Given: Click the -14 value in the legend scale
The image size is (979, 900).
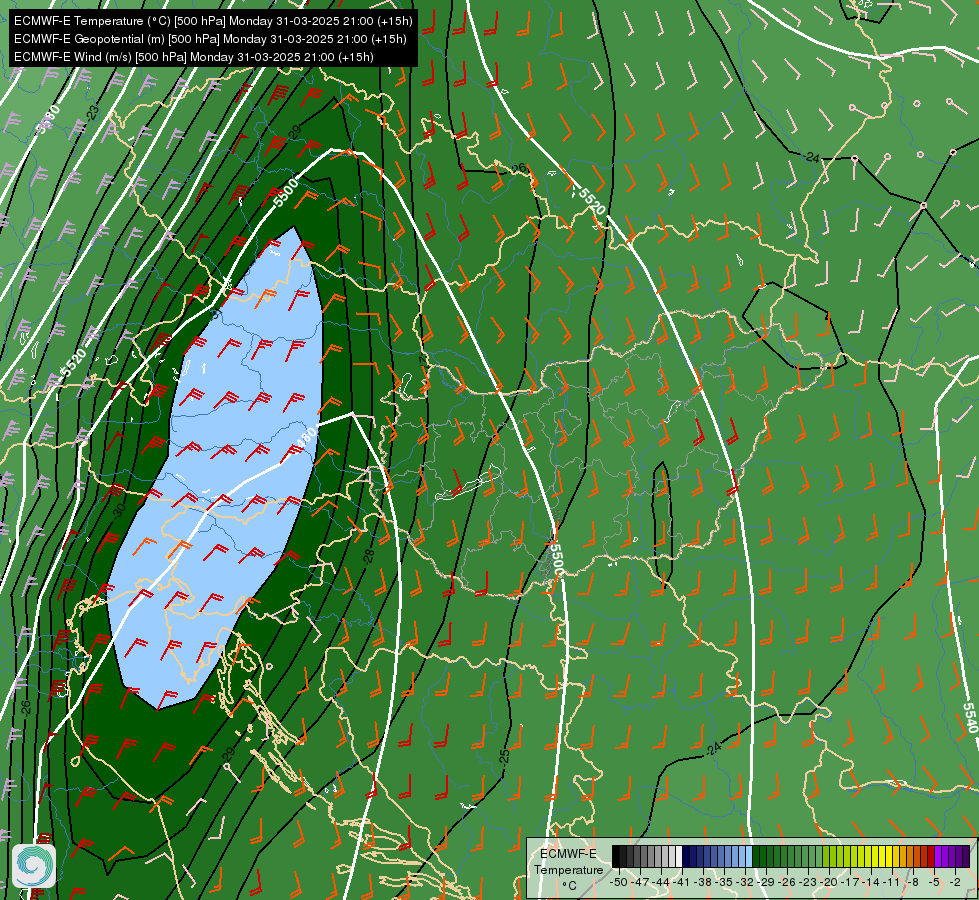Looking at the screenshot, I should [871, 882].
